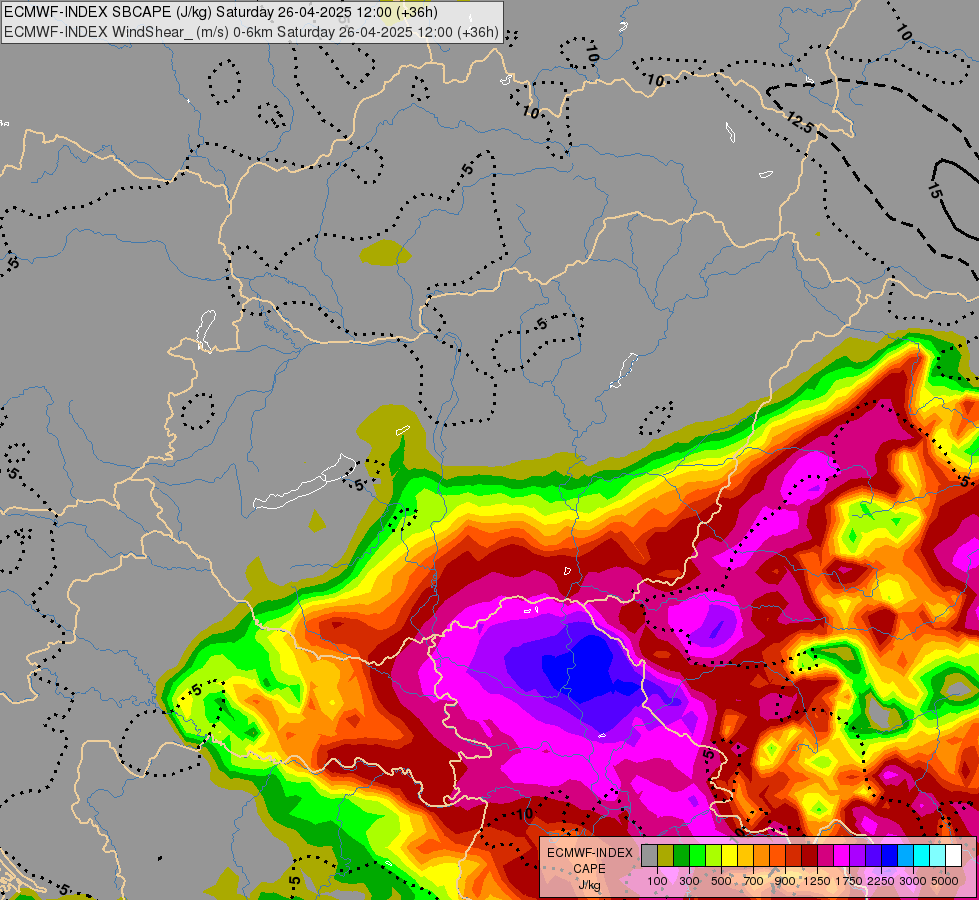Click the legend value 3000
The height and width of the screenshot is (900, 979).
point(913,881)
